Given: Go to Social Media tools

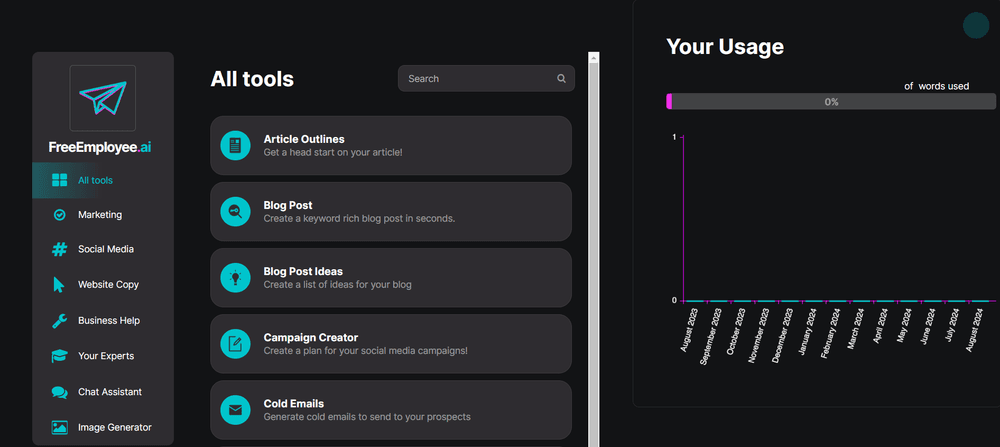Looking at the screenshot, I should (105, 249).
